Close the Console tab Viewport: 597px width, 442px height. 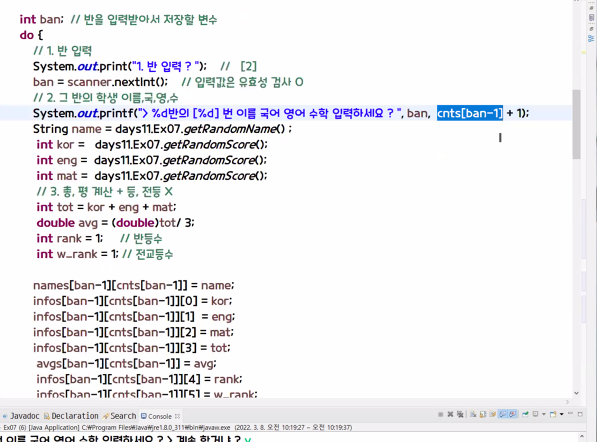click(177, 416)
